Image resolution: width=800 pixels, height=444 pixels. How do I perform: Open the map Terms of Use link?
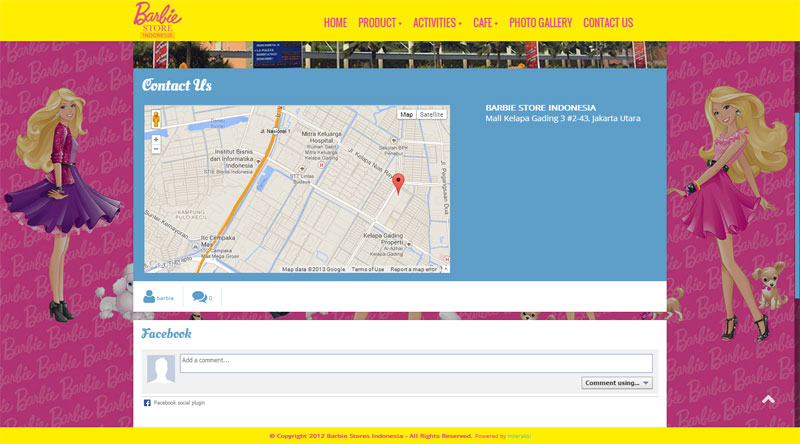[x=367, y=269]
